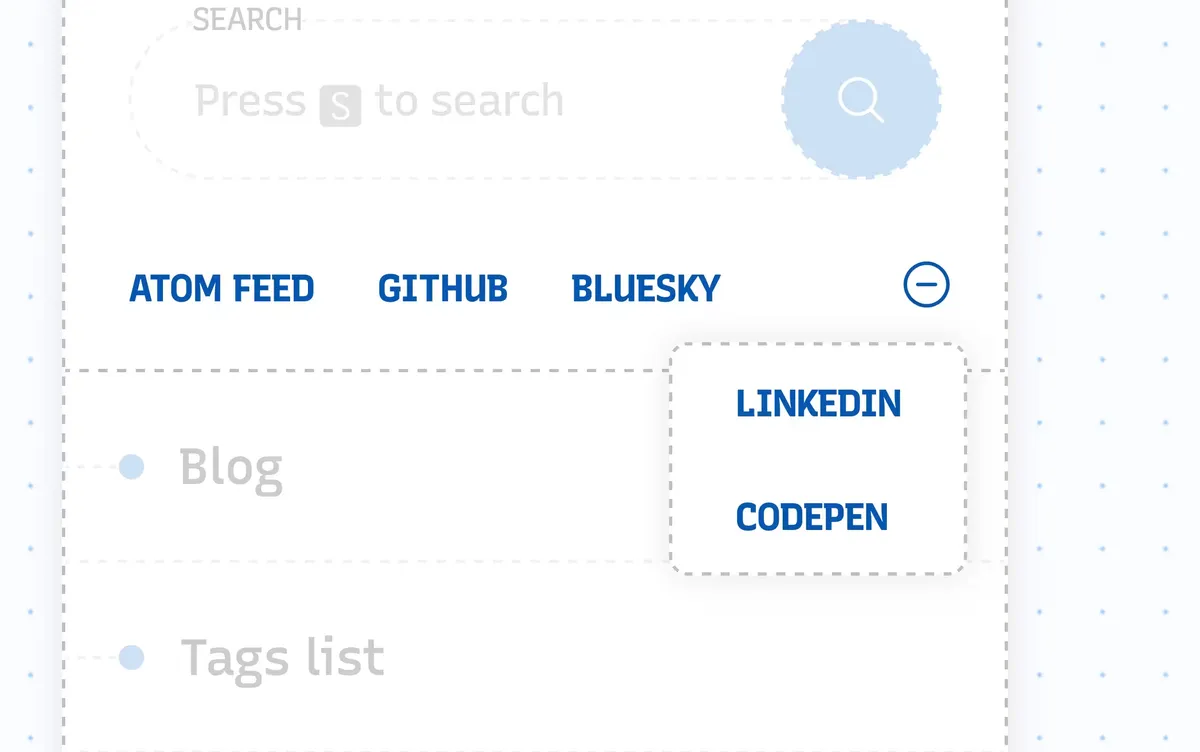Click the word 'Press' in the search placeholder
Screen dimensions: 1200x752
pyautogui.click(x=250, y=101)
